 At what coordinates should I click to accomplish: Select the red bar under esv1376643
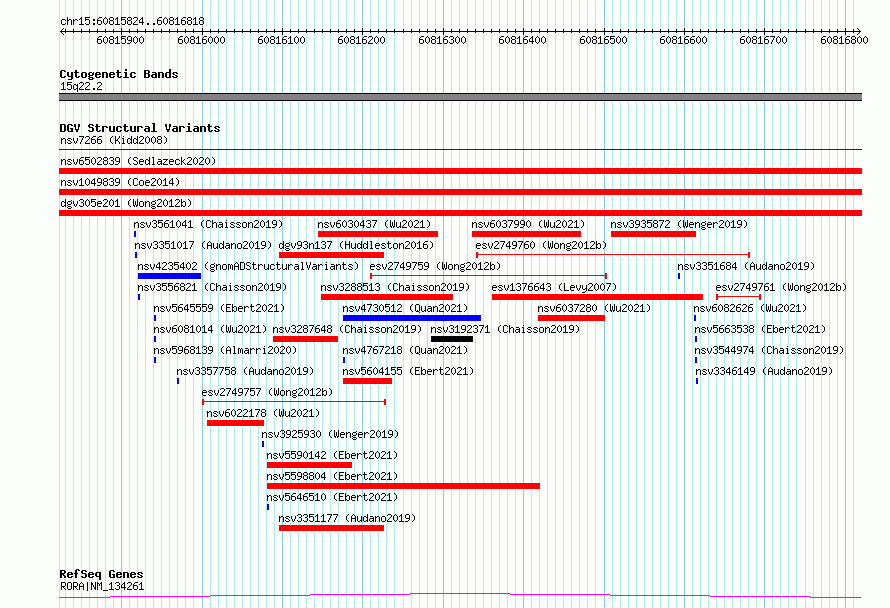597,297
